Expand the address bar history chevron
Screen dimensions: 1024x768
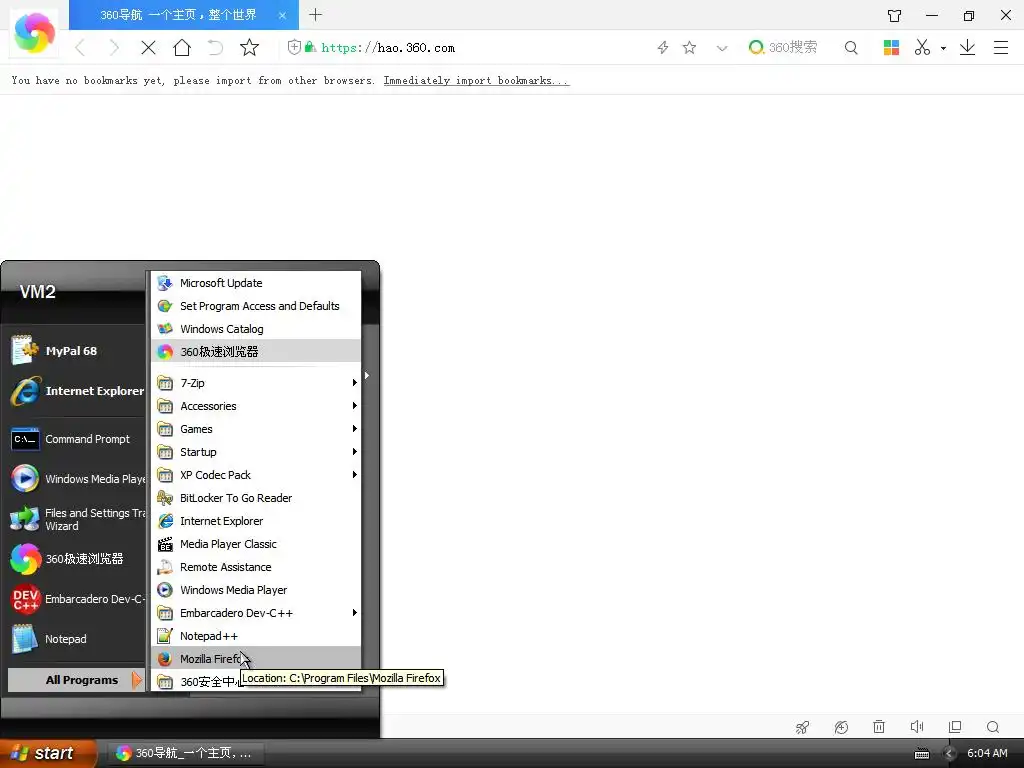[x=722, y=48]
